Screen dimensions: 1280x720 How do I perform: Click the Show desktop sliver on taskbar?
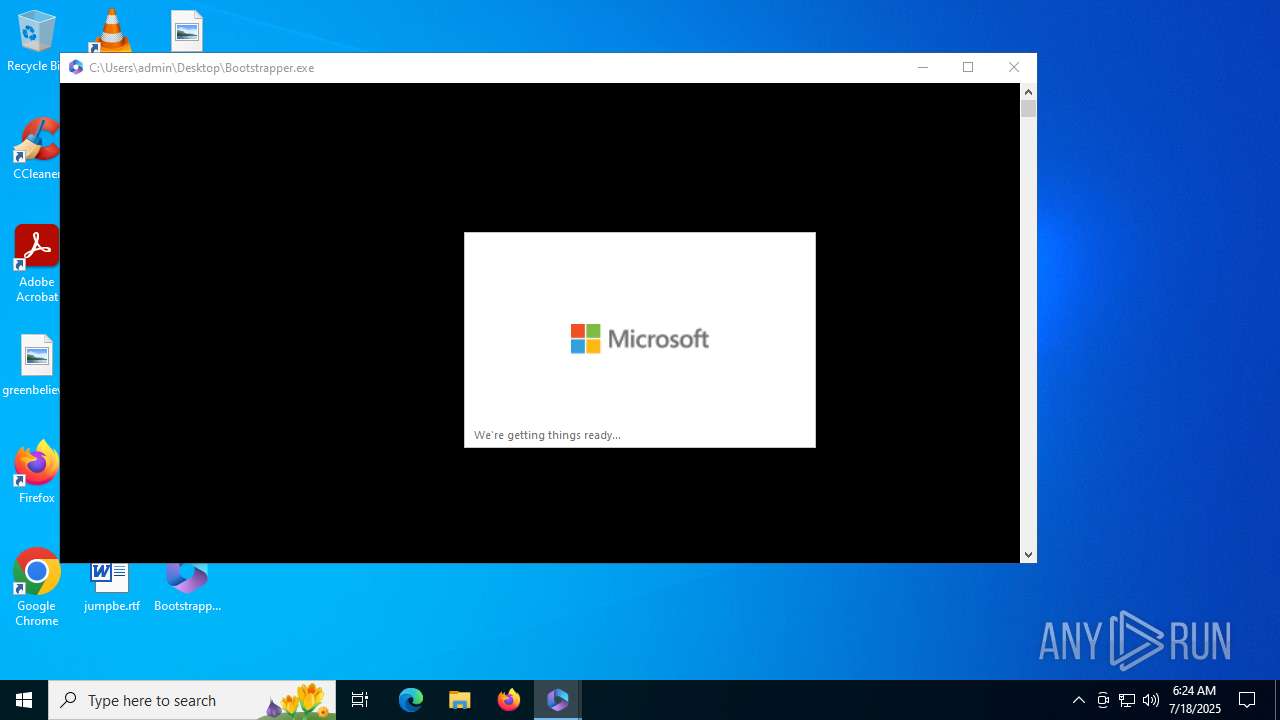(x=1277, y=700)
